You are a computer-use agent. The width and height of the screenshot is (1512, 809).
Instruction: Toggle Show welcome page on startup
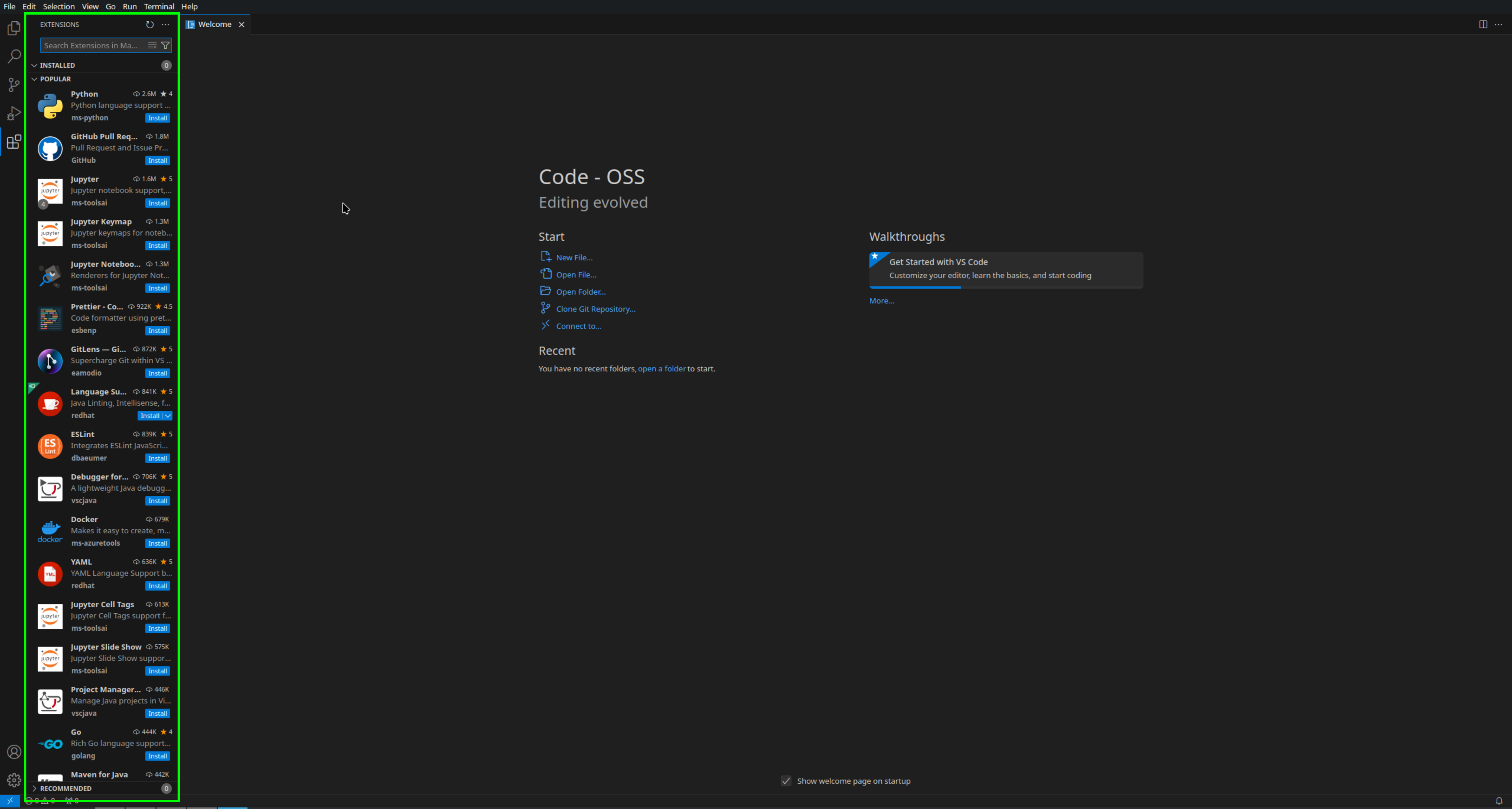click(x=786, y=781)
